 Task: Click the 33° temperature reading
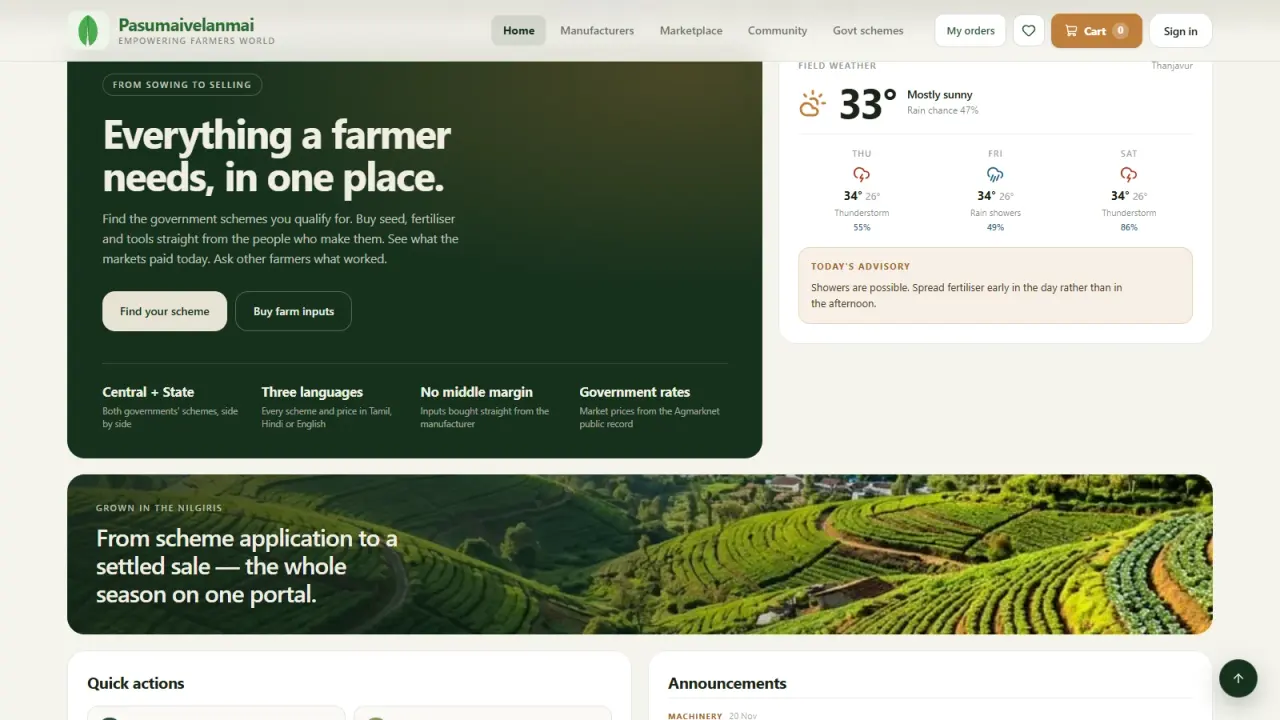coord(867,104)
